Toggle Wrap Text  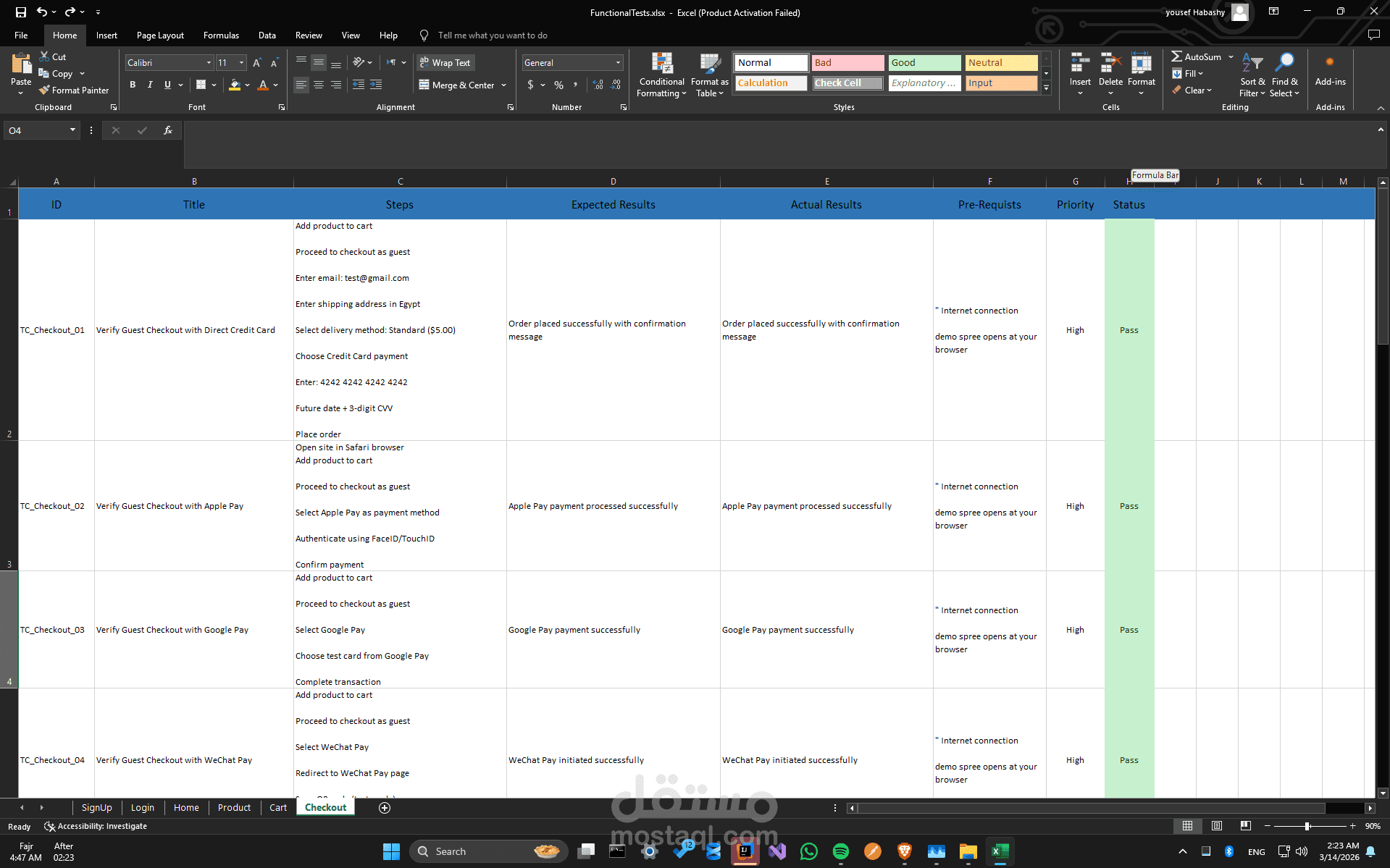click(445, 63)
